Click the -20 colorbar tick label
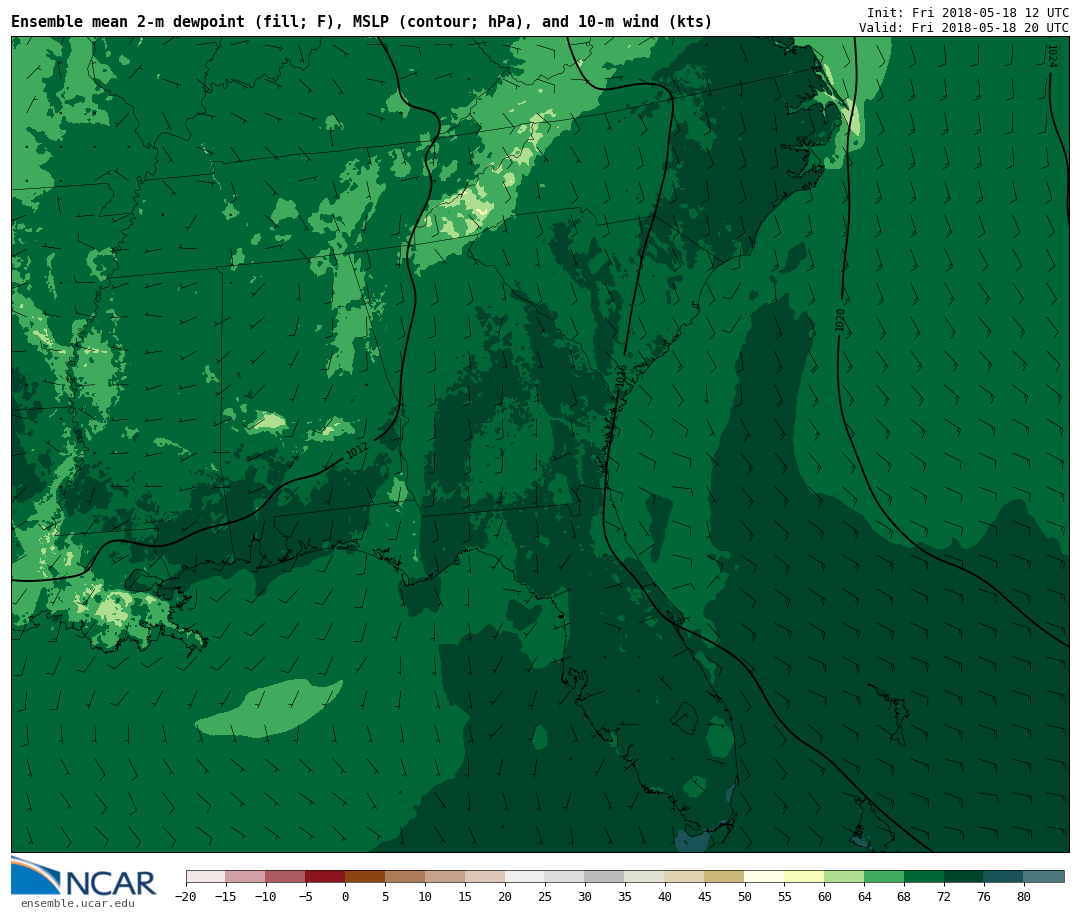1080x915 pixels. [x=186, y=896]
